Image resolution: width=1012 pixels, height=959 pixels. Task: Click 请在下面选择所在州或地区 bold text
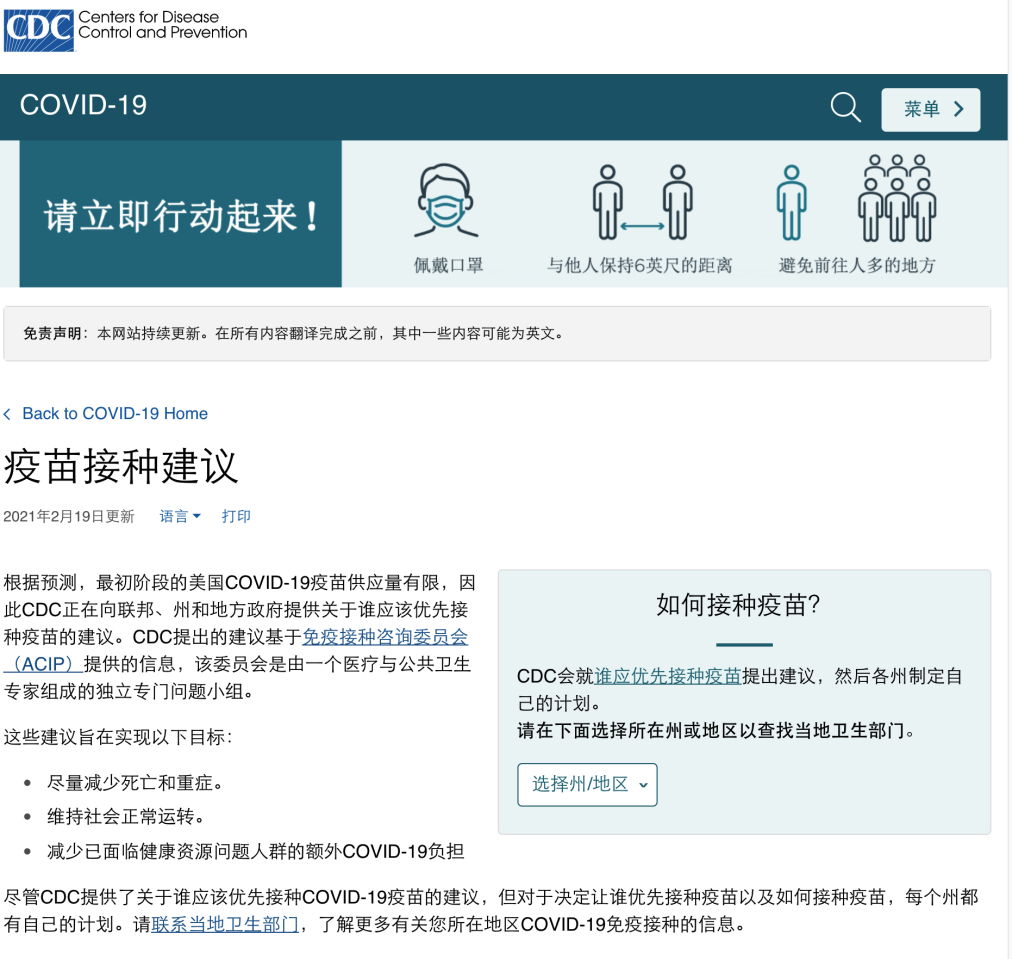coord(716,731)
